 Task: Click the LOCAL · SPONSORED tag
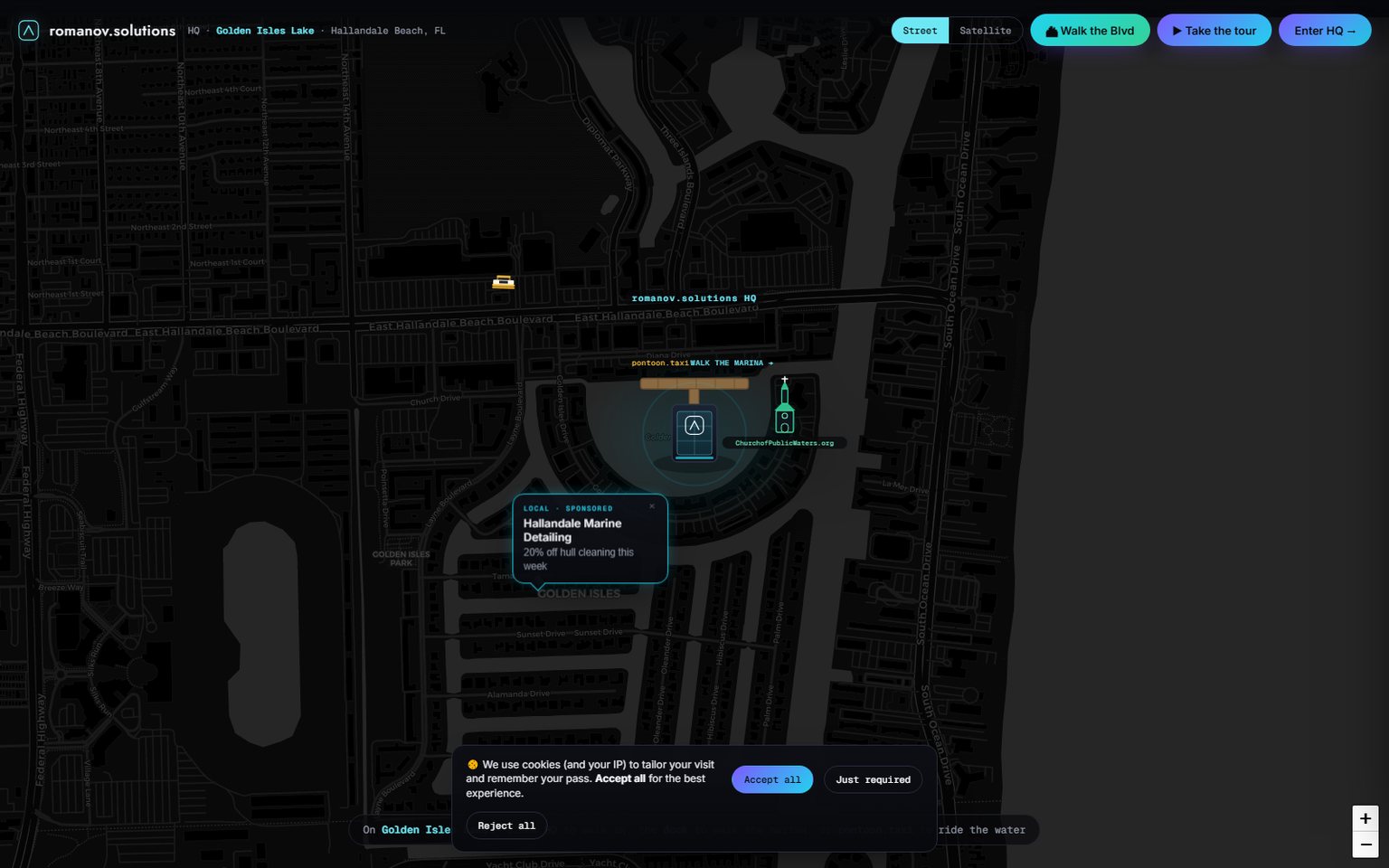568,508
